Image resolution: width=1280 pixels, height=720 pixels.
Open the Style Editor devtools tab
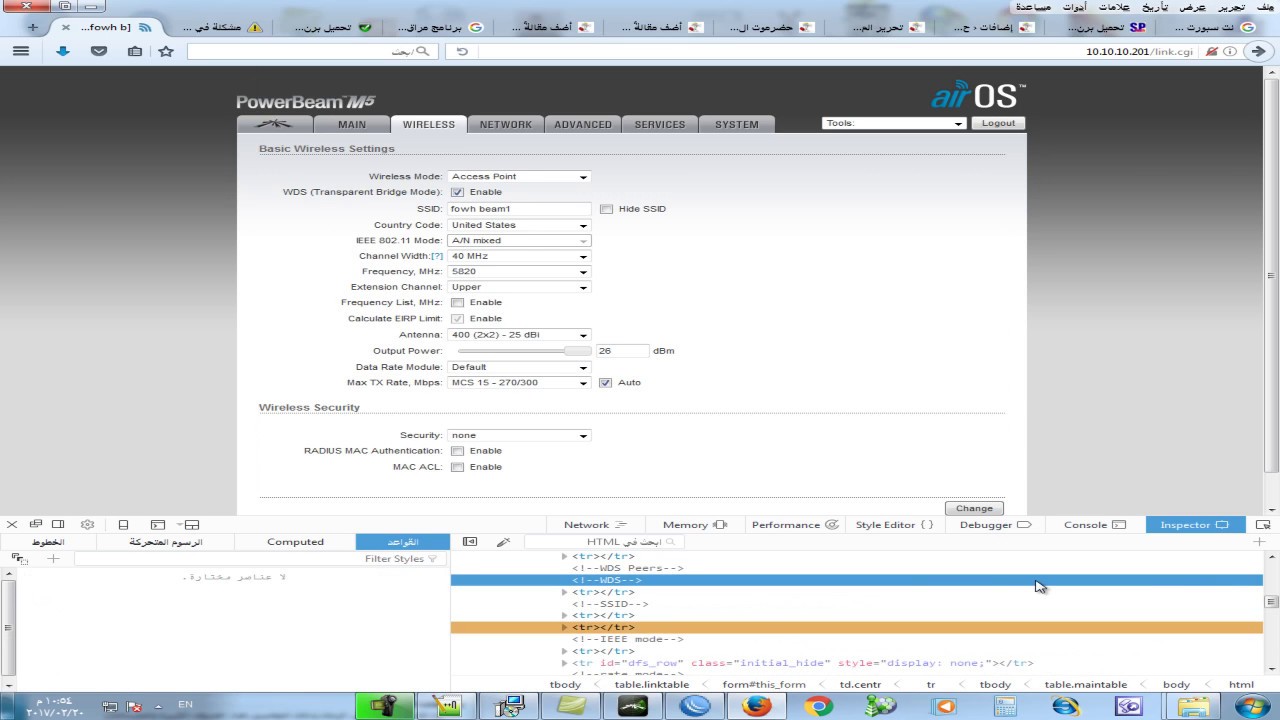[894, 524]
